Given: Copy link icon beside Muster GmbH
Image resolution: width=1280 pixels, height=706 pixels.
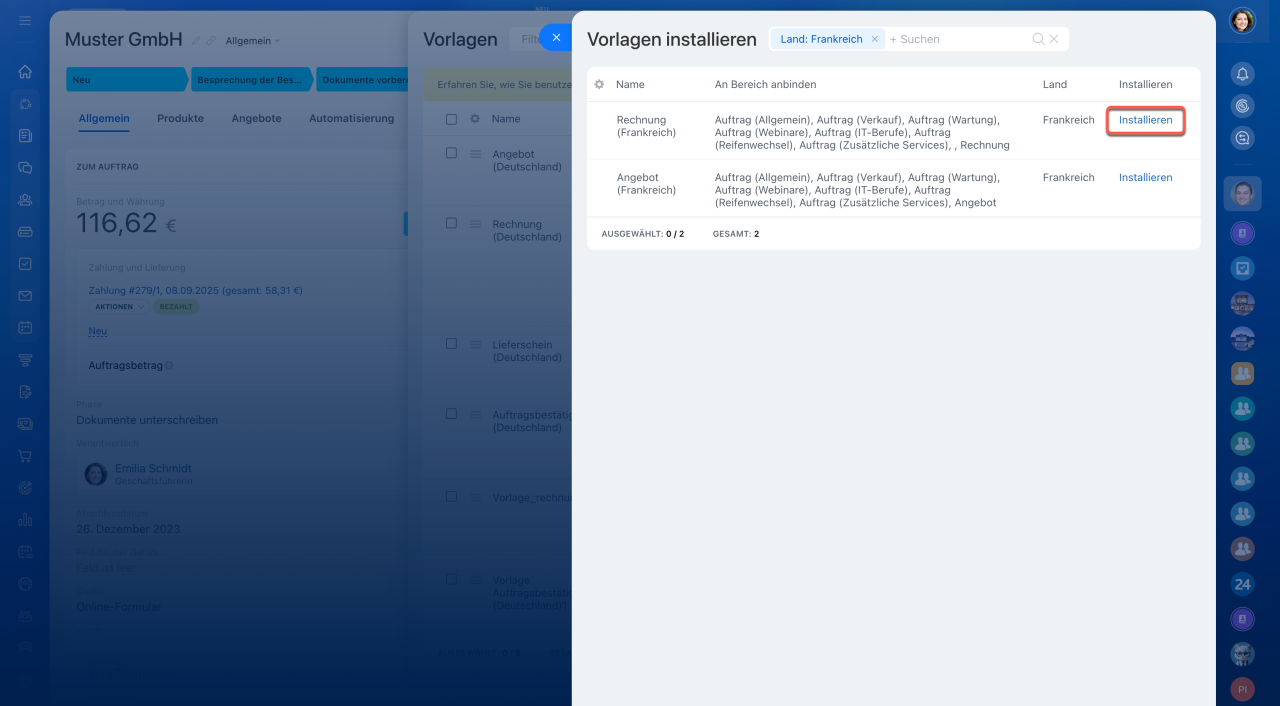Looking at the screenshot, I should (211, 41).
